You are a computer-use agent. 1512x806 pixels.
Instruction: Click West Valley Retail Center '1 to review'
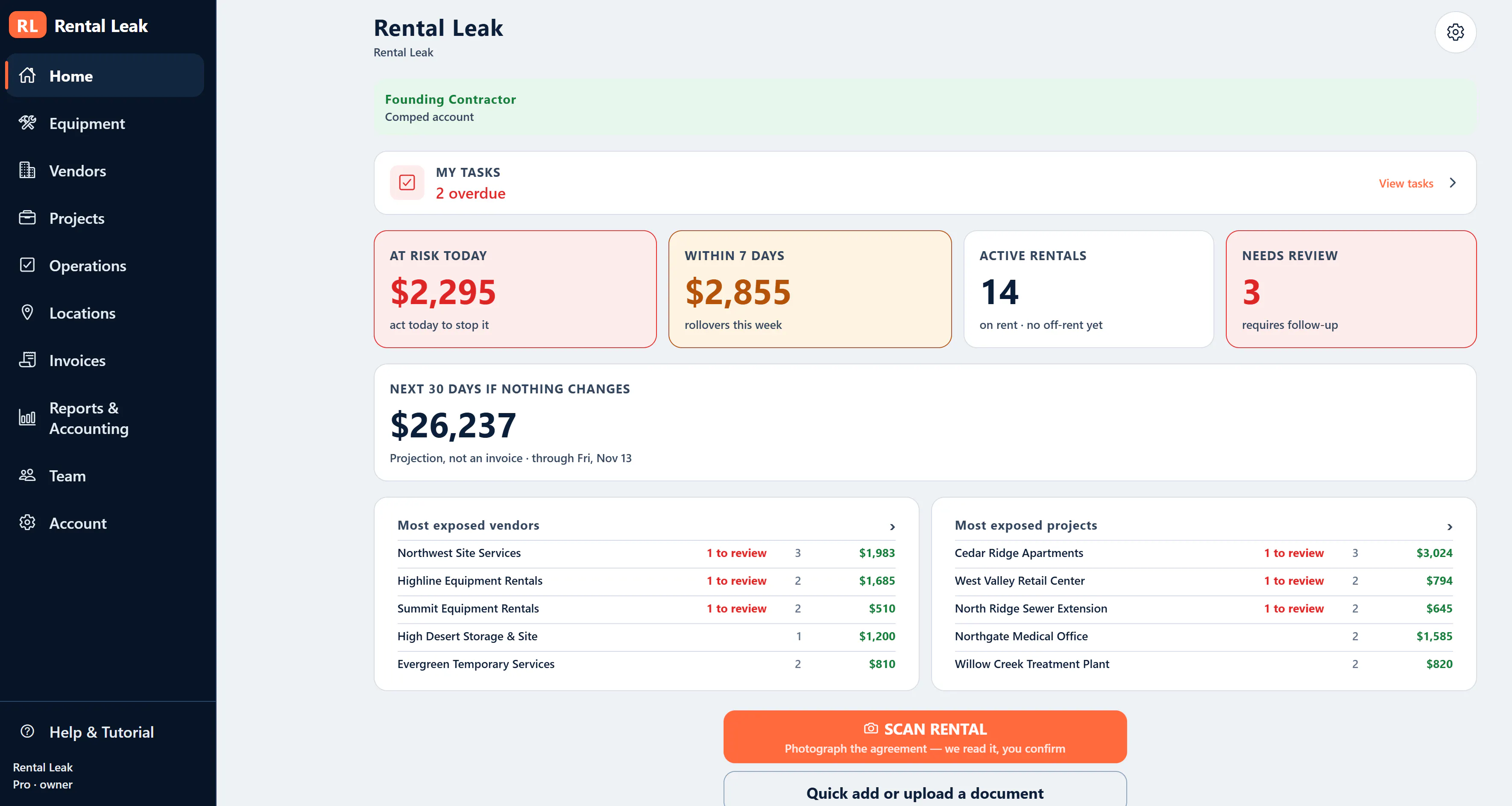1294,580
